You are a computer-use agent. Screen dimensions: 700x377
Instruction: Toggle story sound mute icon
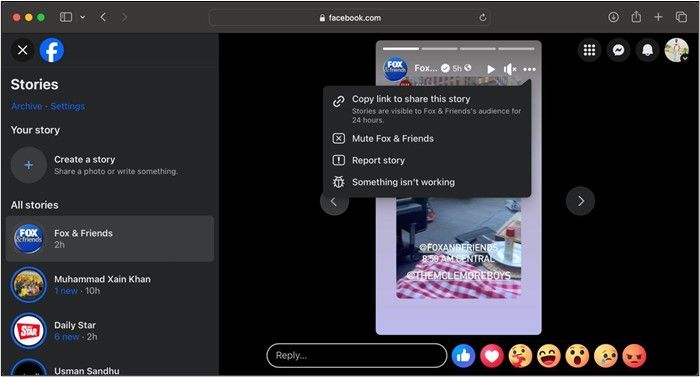click(x=510, y=69)
